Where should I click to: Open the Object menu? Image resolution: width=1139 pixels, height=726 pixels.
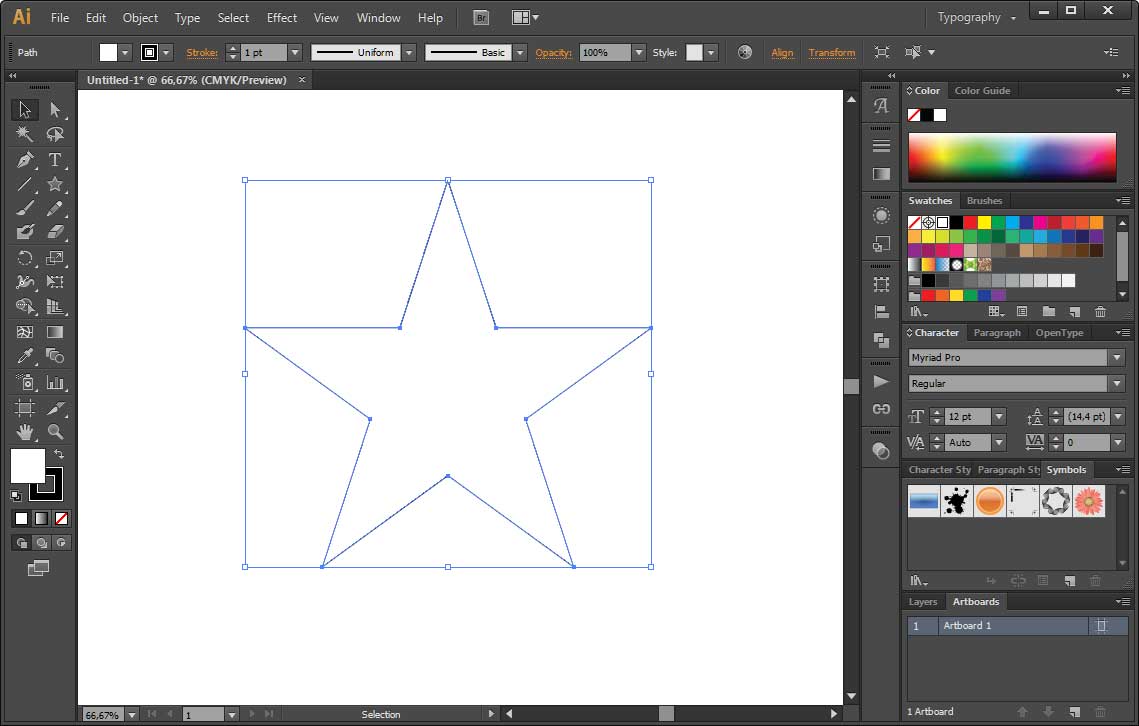[x=140, y=17]
